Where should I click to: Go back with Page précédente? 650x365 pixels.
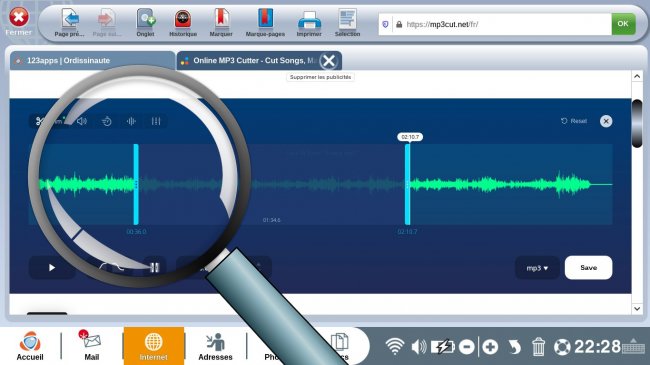tap(70, 23)
